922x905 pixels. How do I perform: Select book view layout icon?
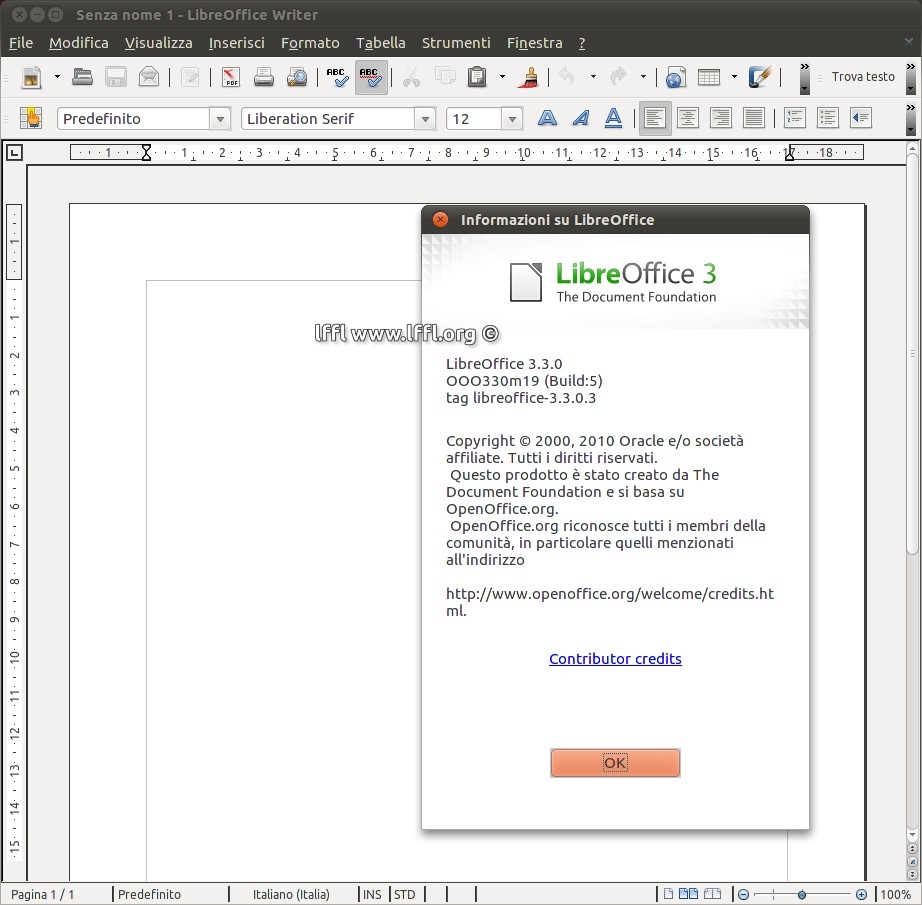[x=712, y=894]
